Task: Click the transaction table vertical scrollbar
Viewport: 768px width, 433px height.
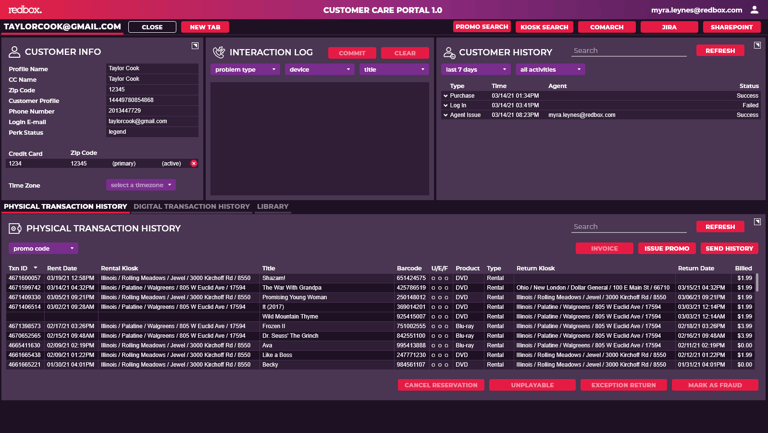Action: click(757, 283)
